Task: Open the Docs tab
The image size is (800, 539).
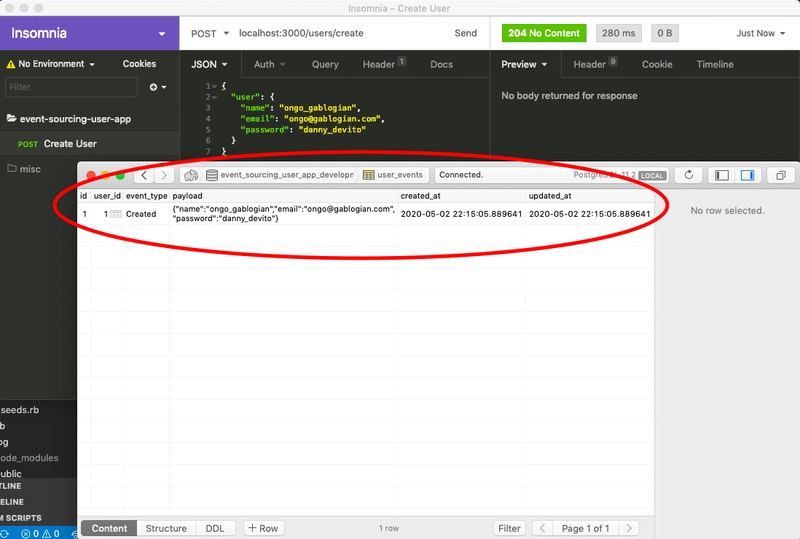Action: [x=441, y=64]
